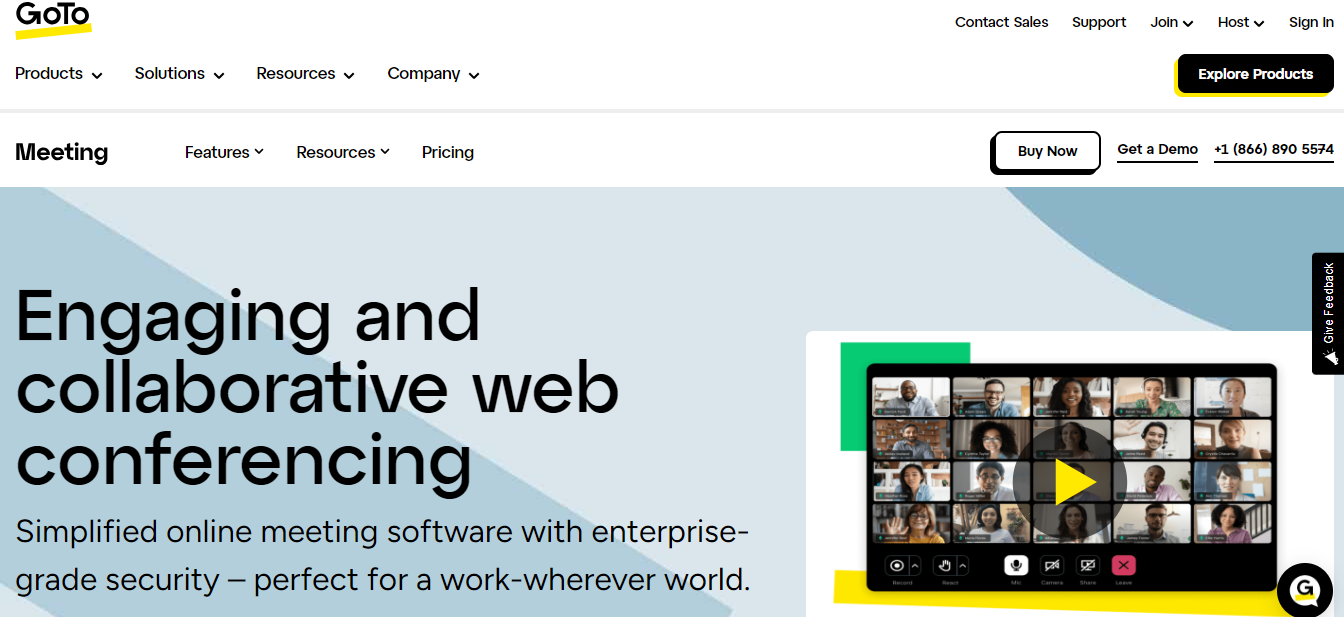Click the Get a Demo link
The height and width of the screenshot is (617, 1344).
(1157, 150)
